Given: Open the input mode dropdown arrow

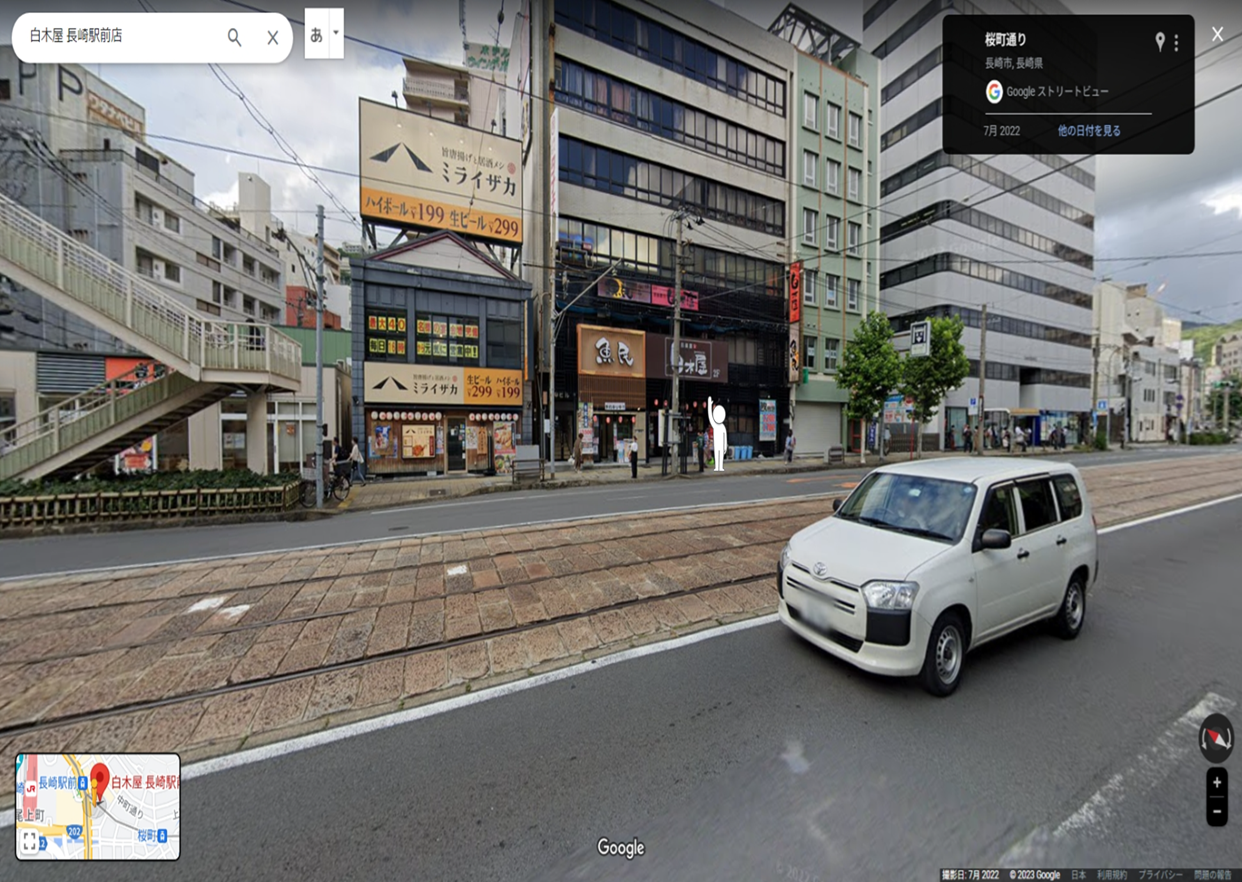Looking at the screenshot, I should tap(336, 33).
